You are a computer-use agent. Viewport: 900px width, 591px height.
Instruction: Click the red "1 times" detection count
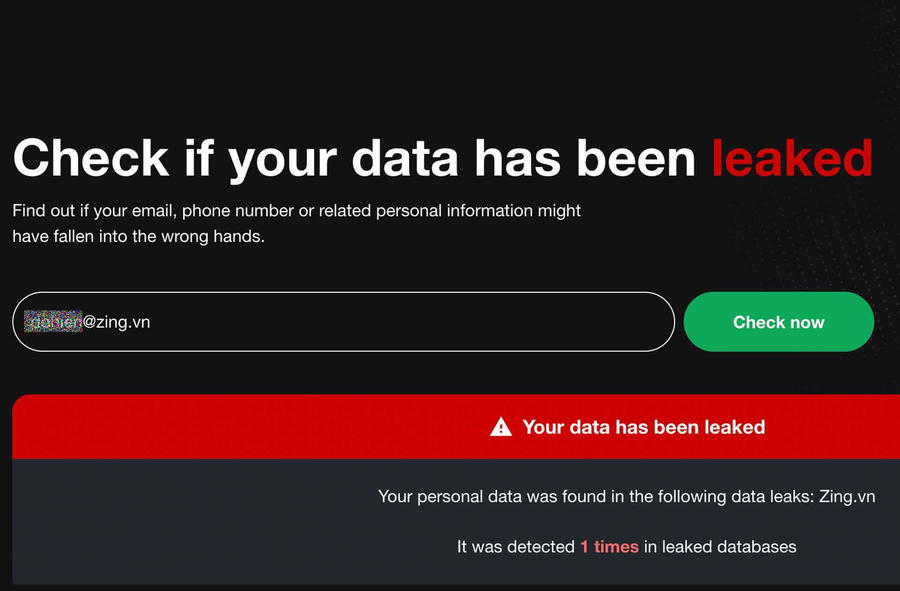(x=609, y=547)
